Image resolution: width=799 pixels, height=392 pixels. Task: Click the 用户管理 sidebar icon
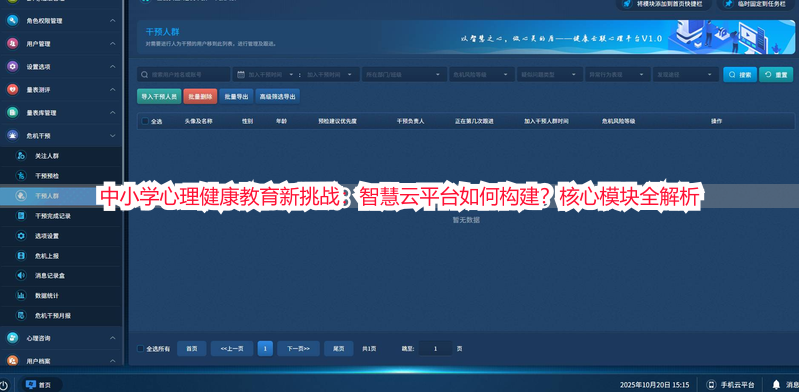tap(13, 44)
